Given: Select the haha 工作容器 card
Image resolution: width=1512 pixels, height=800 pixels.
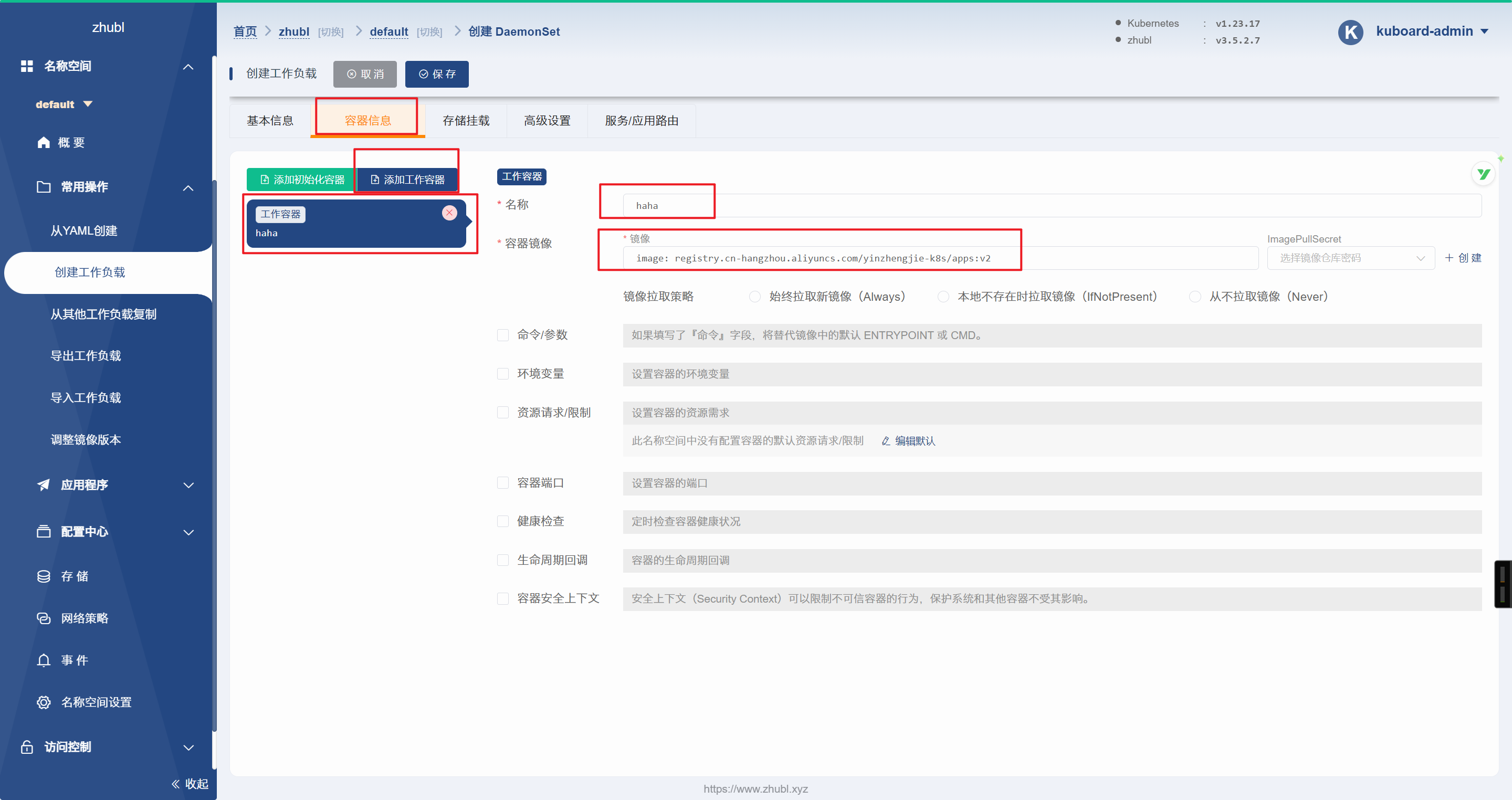Looking at the screenshot, I should pyautogui.click(x=356, y=223).
